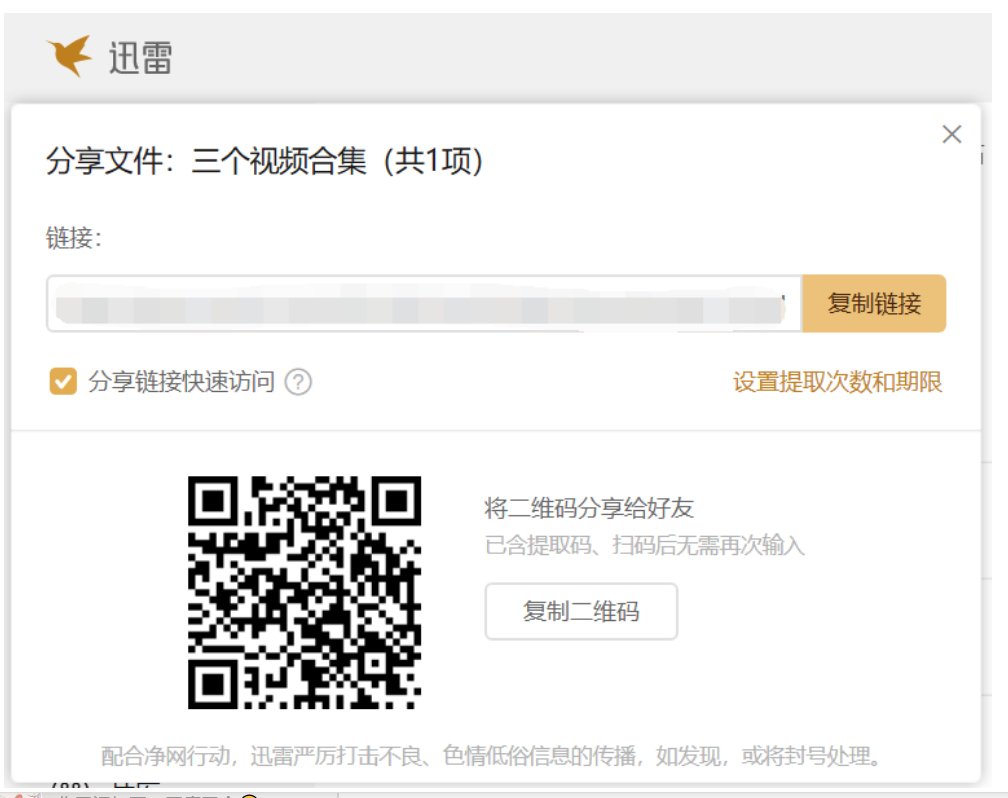Open 设置提取次数和期限 link
The height and width of the screenshot is (798, 1008).
837,382
